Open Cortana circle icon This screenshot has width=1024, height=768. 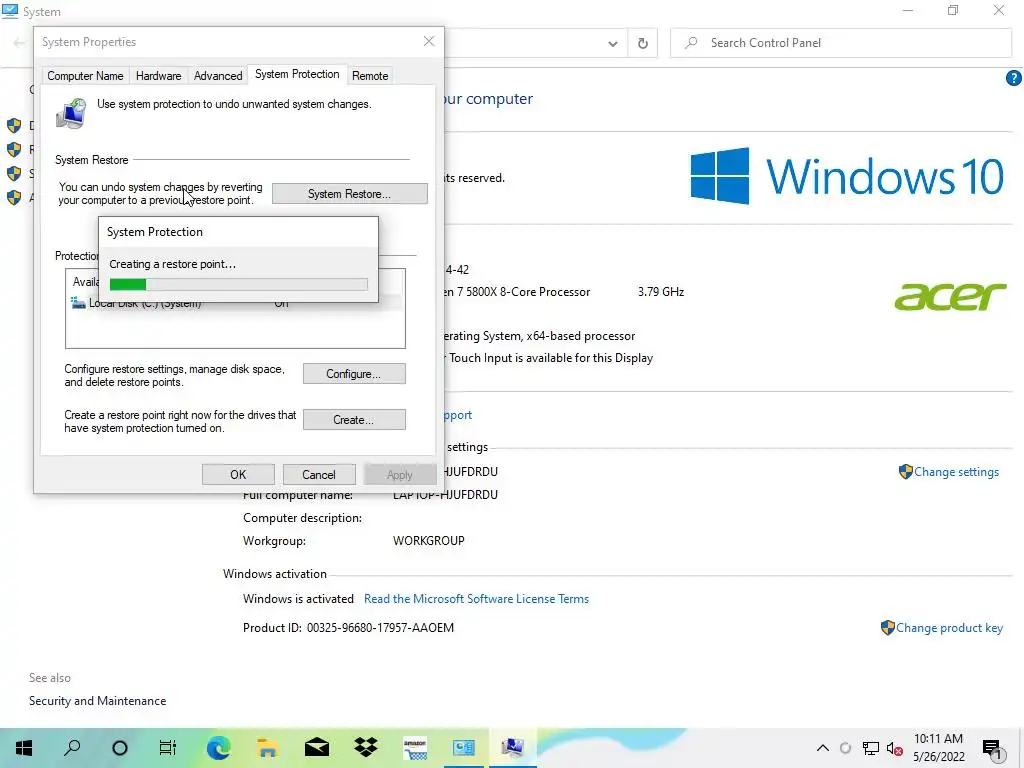click(x=120, y=748)
